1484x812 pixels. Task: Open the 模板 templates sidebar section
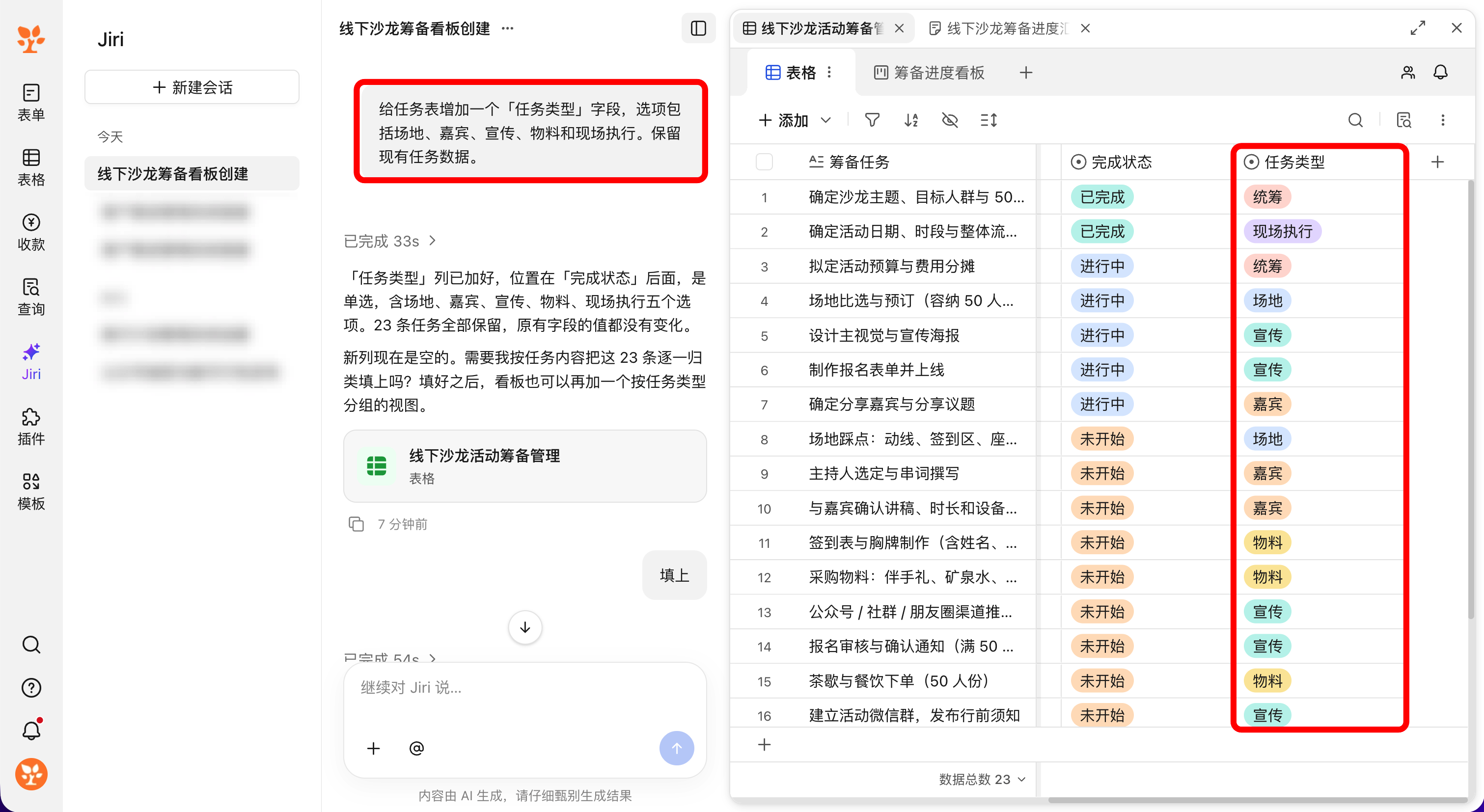pos(31,491)
